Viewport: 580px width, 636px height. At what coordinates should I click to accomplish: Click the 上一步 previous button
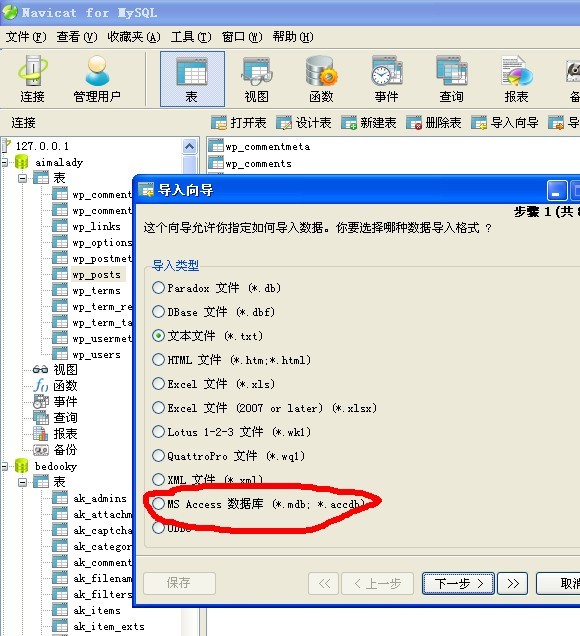point(378,583)
